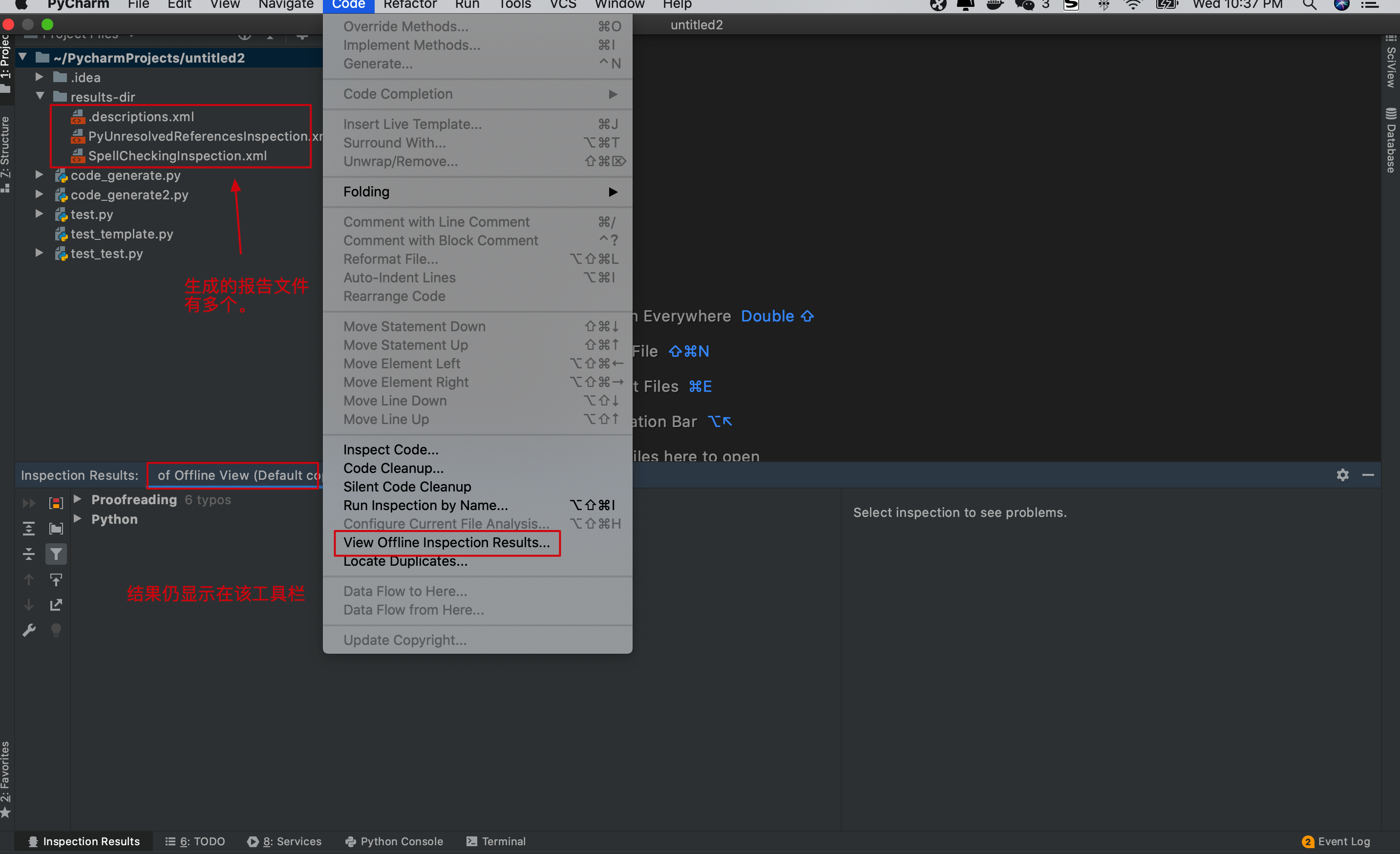Expand test.py node
This screenshot has width=1400, height=854.
(x=39, y=214)
